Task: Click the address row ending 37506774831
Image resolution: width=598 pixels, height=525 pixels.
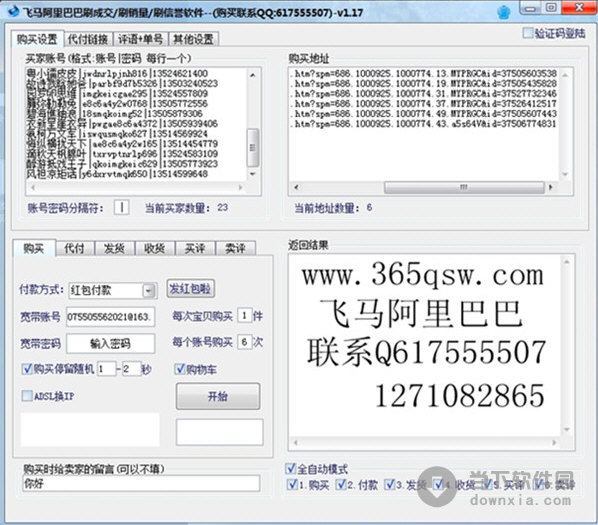Action: (423, 123)
